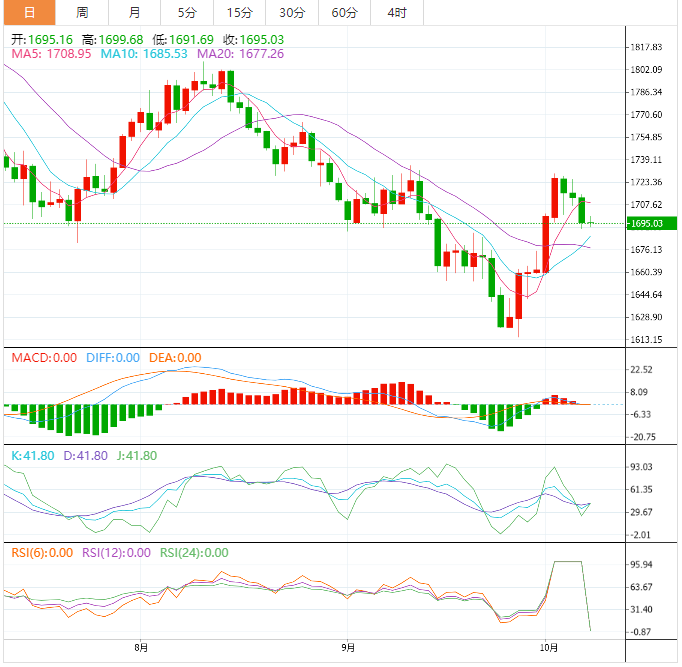Click the 9月 time axis marker
The image size is (682, 667).
pyautogui.click(x=346, y=647)
